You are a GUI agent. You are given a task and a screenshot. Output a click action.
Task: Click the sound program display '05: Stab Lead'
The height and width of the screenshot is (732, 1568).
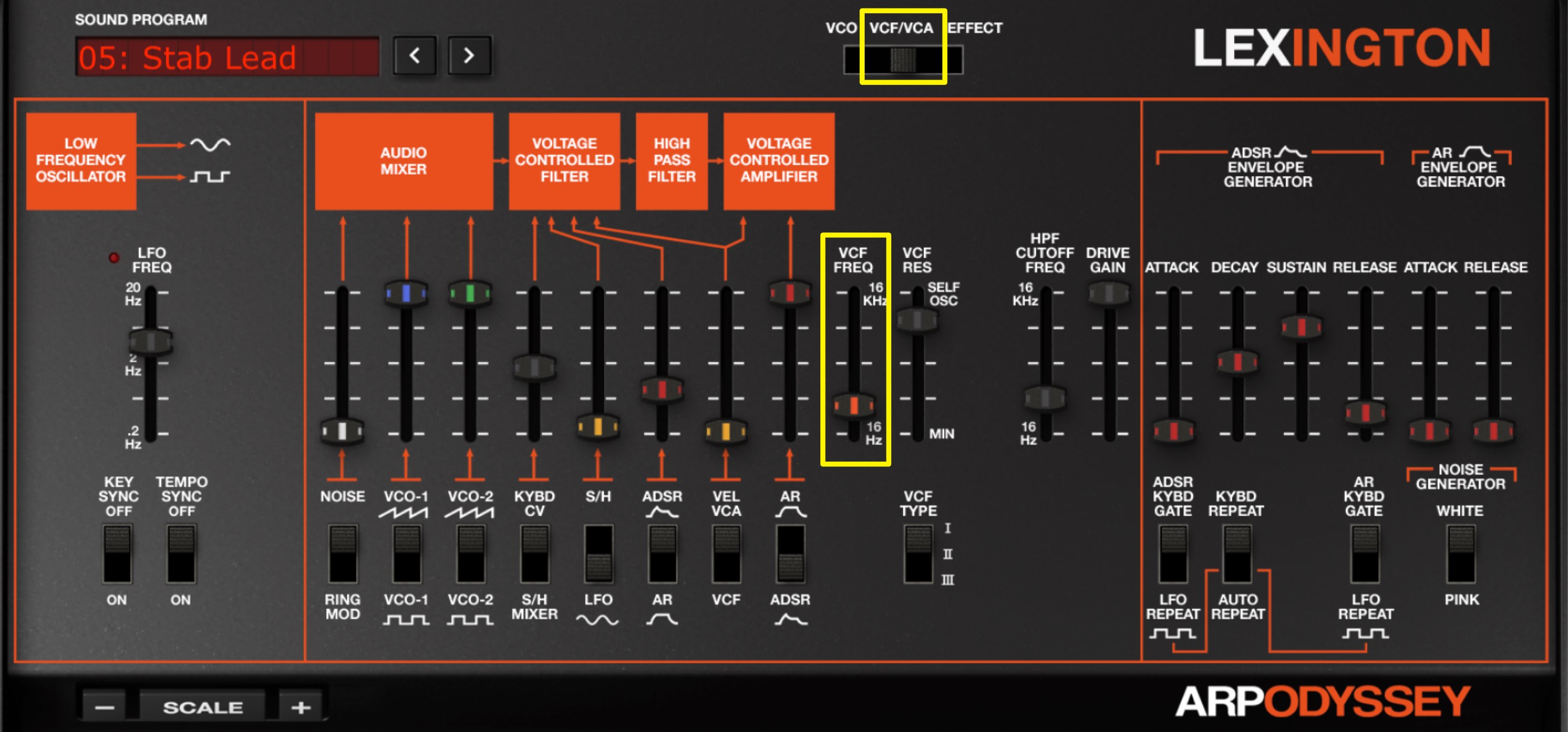[x=227, y=57]
